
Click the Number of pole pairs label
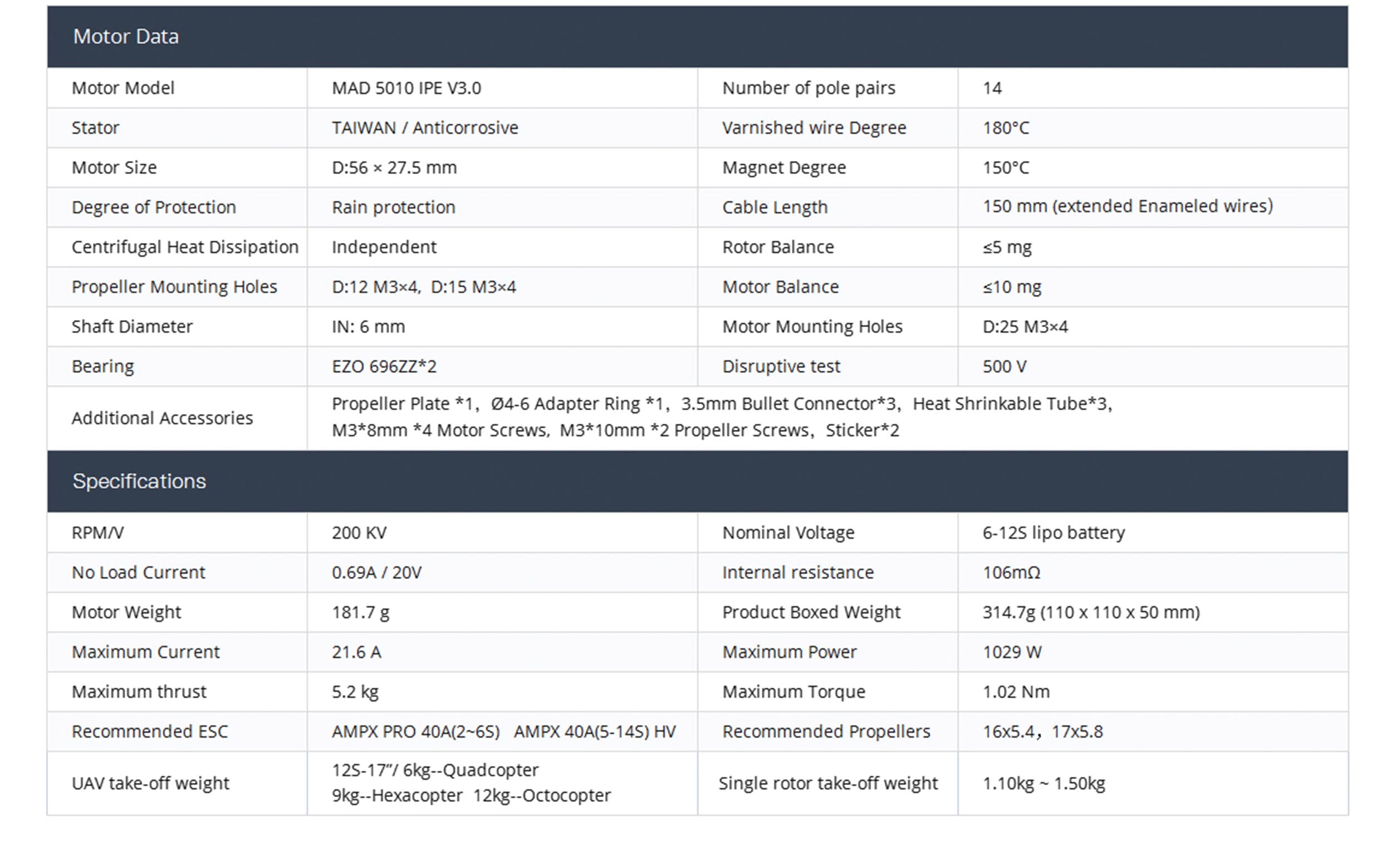808,88
